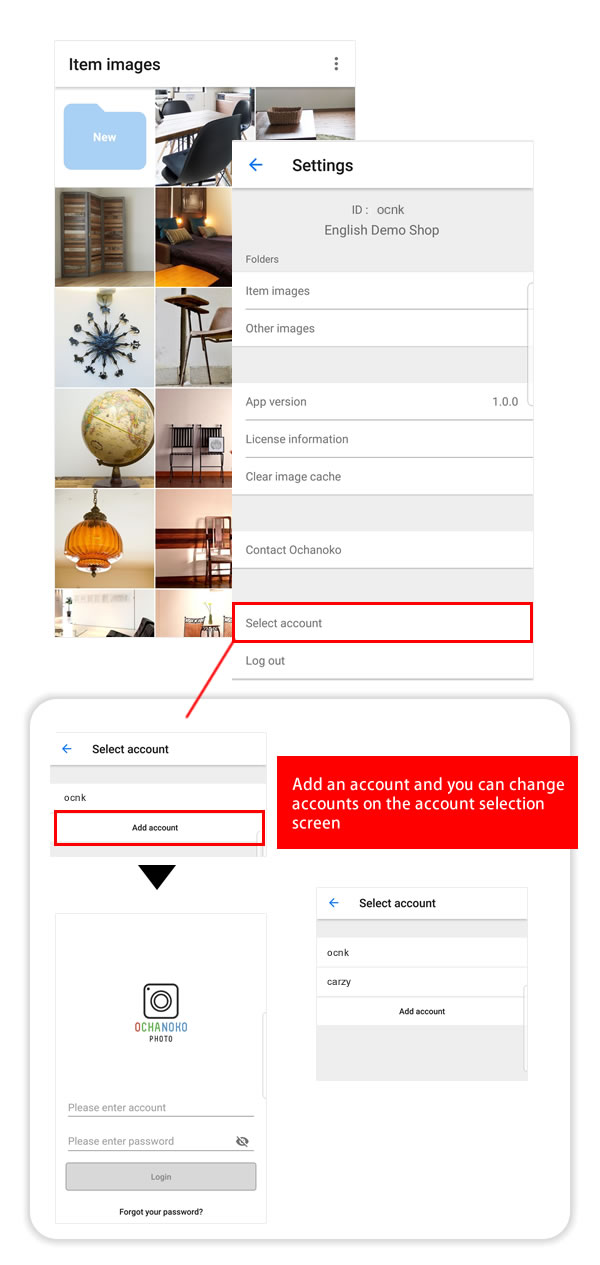Go back from the Settings screen
Viewport: 600px width, 1265px height.
[x=256, y=165]
